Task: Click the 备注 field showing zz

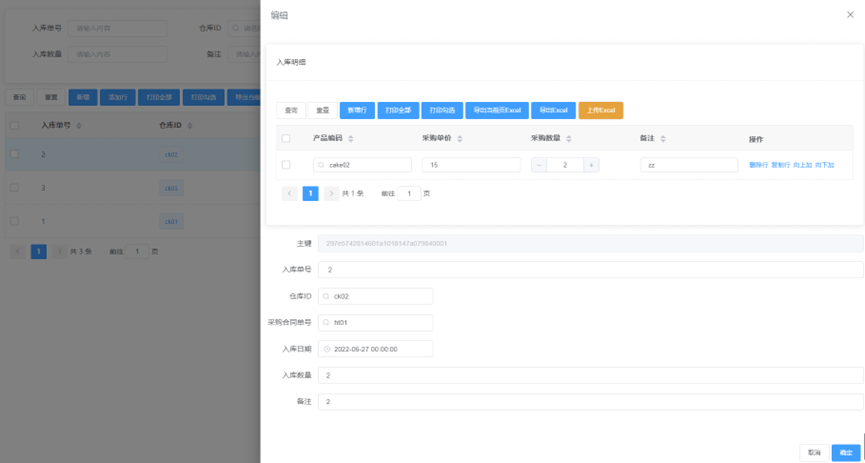Action: coord(689,165)
